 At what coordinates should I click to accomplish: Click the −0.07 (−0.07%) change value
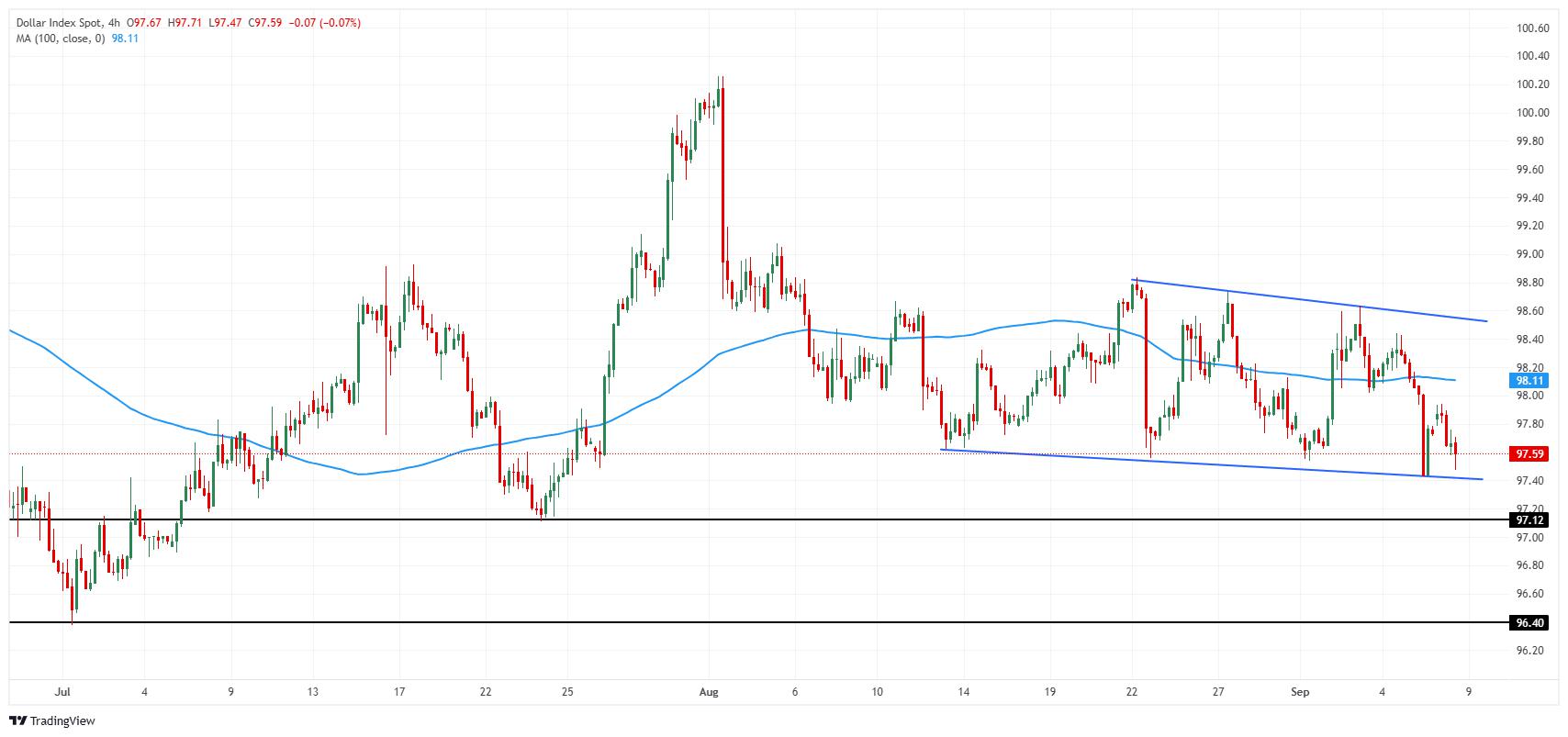click(x=323, y=23)
